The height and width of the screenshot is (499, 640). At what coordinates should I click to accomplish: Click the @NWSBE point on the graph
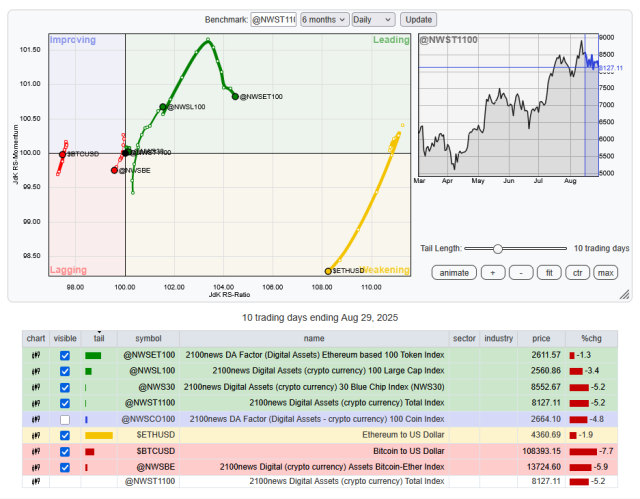pos(114,170)
